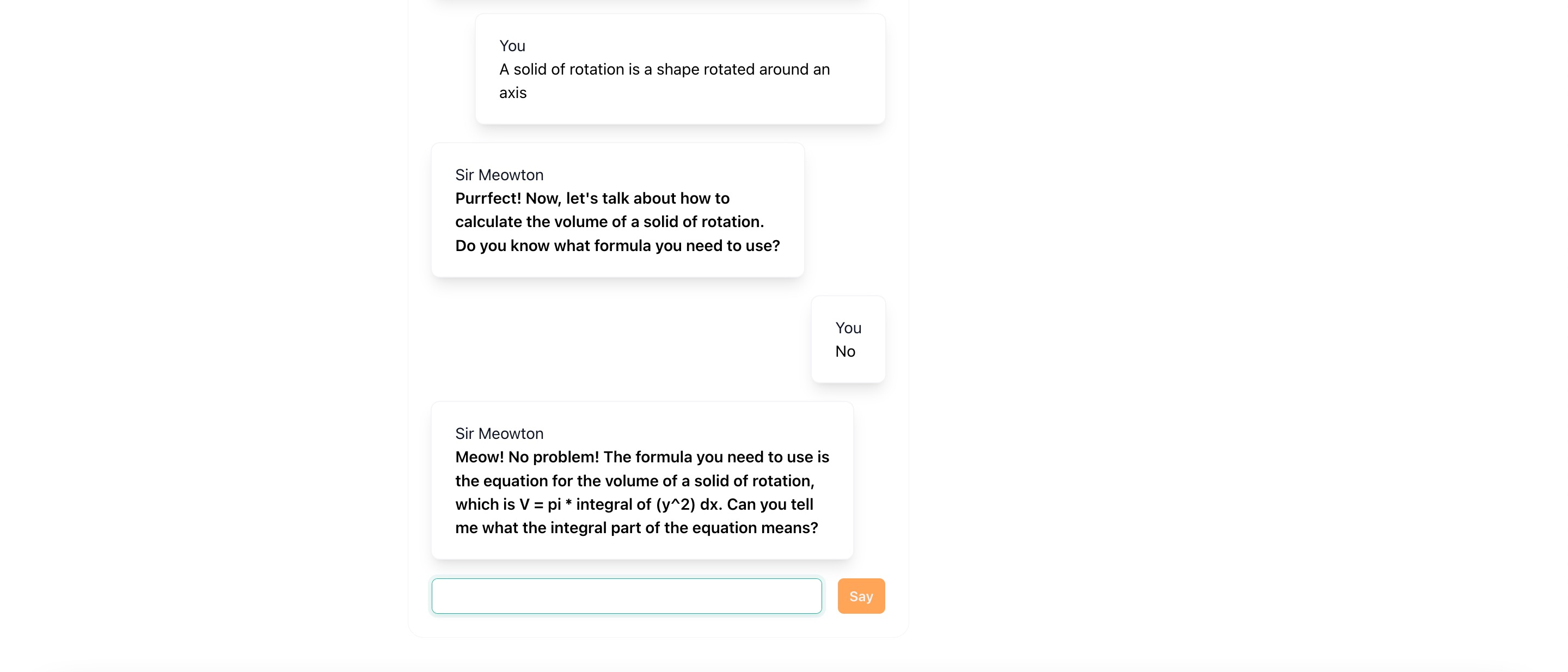
Task: Click the word "Purrfect!" in Sir Meowton's reply
Action: [x=488, y=198]
